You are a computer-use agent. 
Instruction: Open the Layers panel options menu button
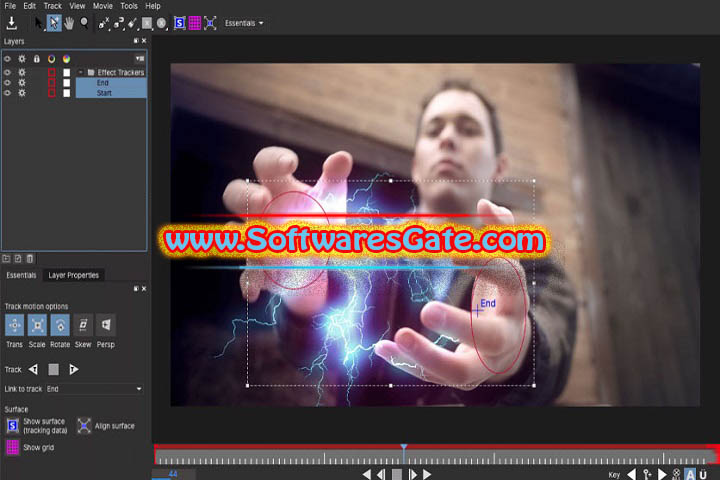(x=140, y=59)
